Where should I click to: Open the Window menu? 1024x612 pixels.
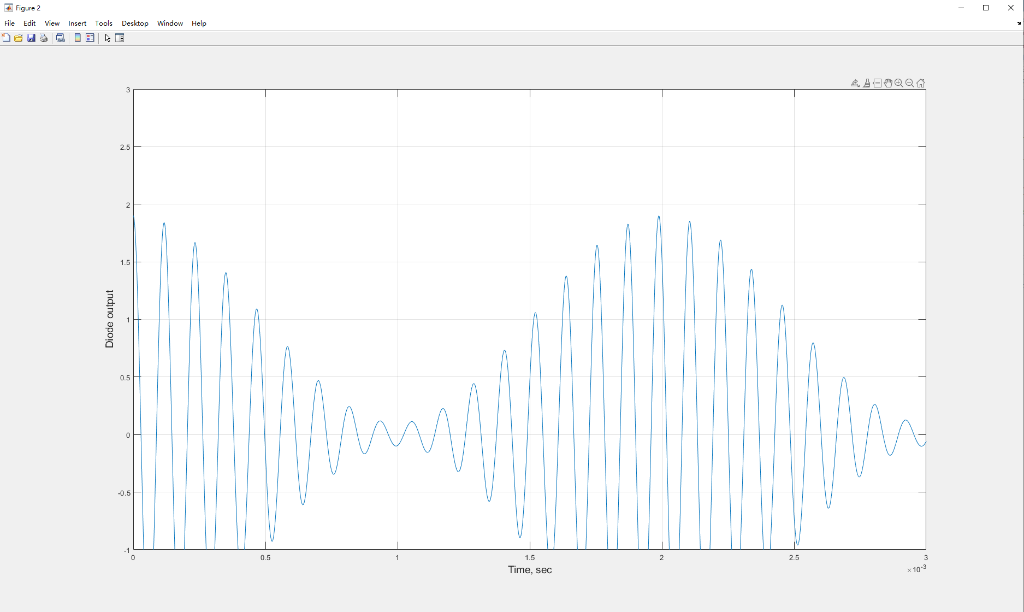click(169, 22)
